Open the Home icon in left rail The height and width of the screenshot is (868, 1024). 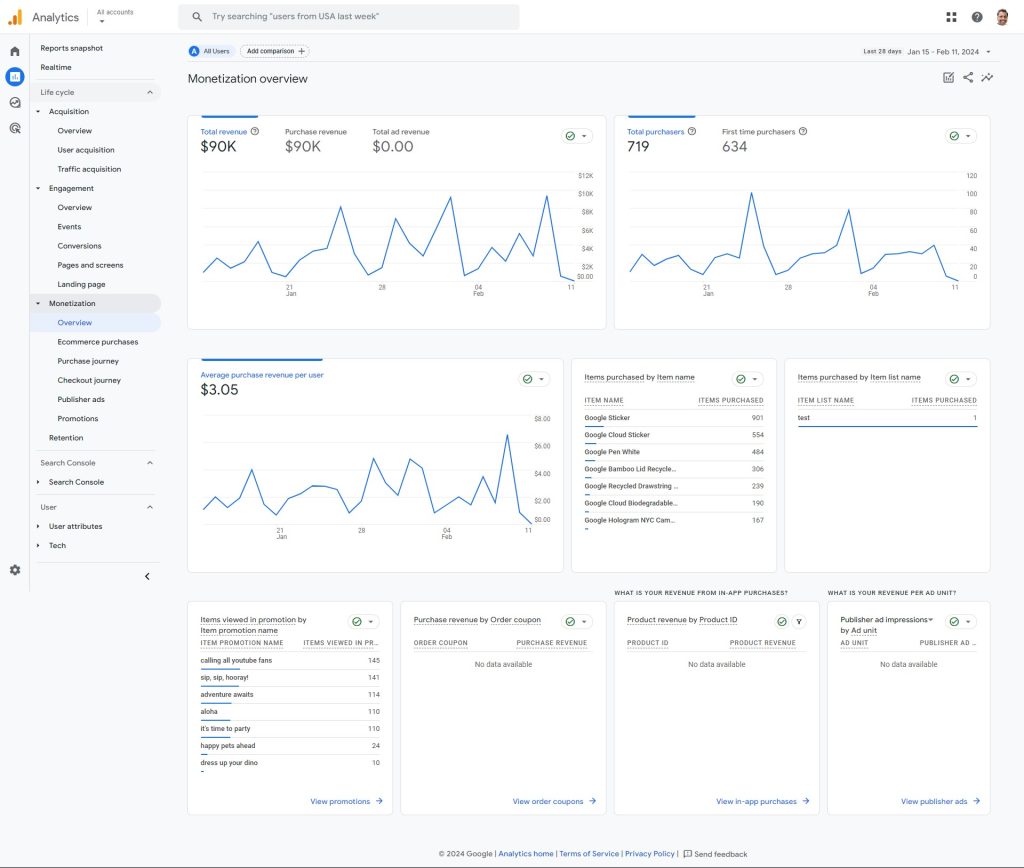pos(14,51)
